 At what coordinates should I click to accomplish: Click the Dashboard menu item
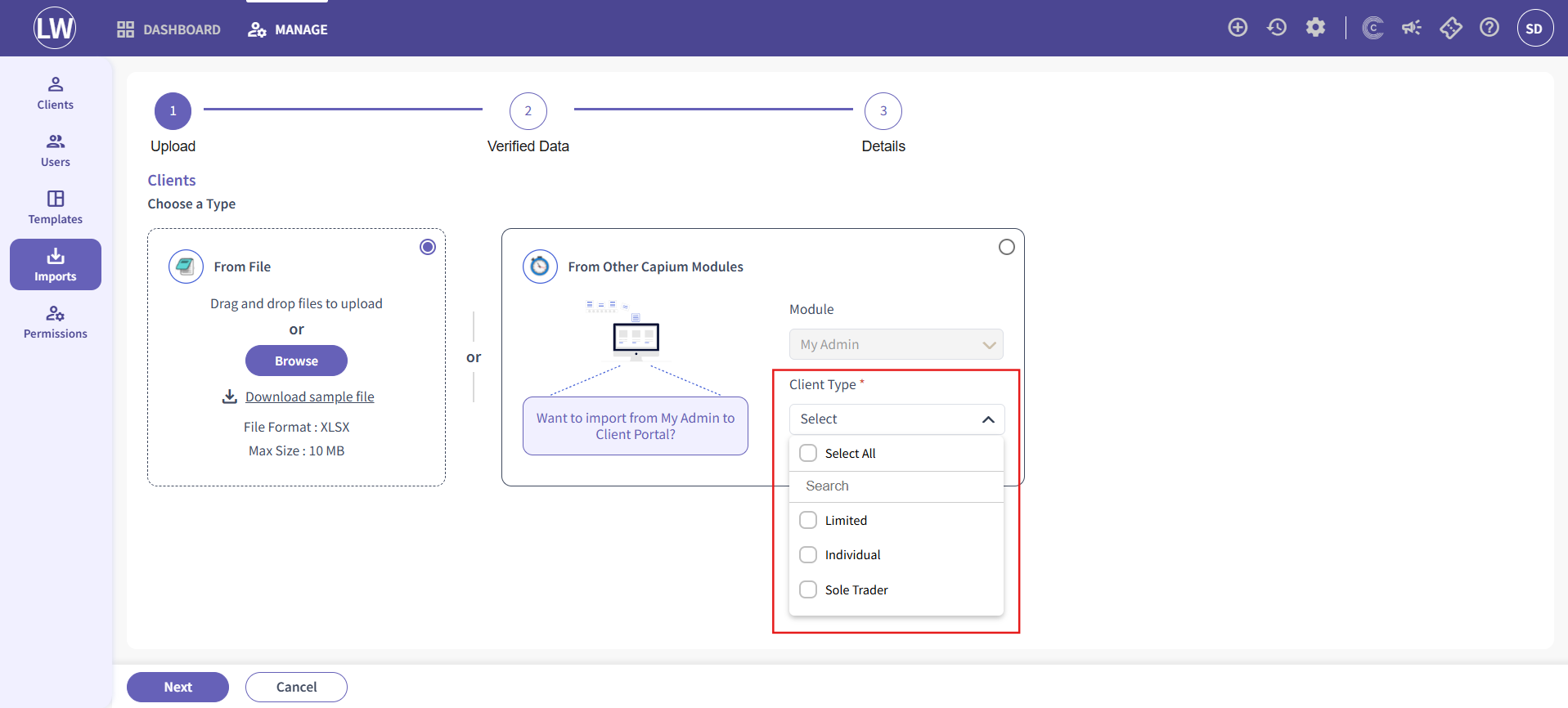[x=169, y=29]
